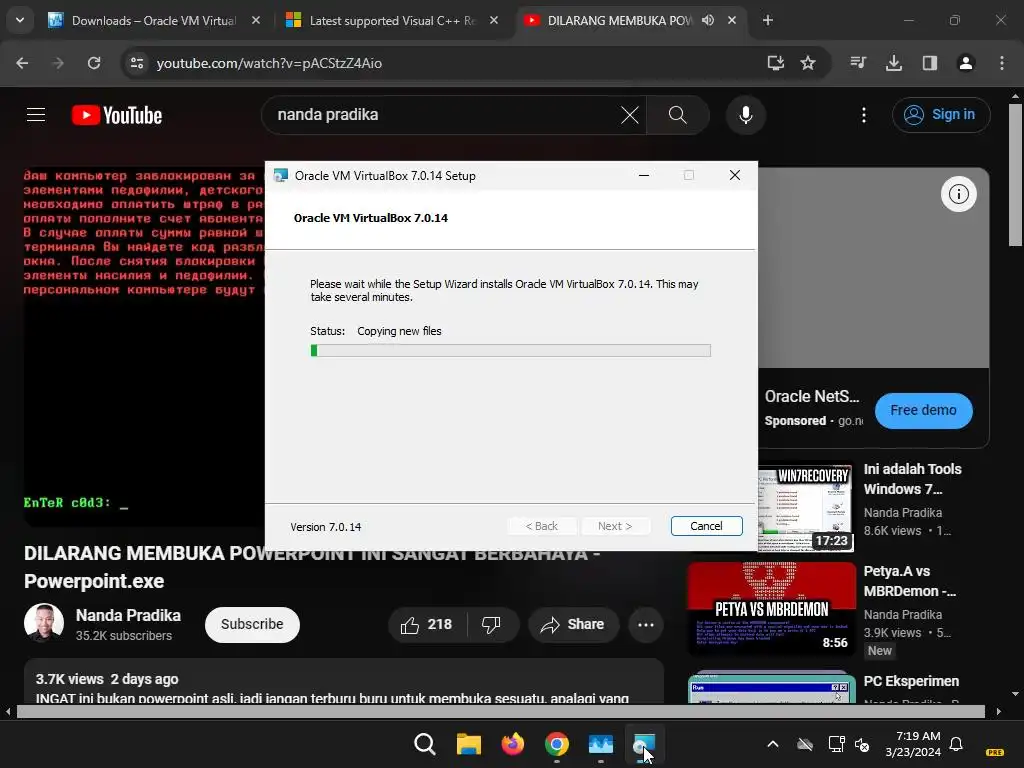Image resolution: width=1024 pixels, height=768 pixels.
Task: Close the Visual C++ browser tab
Action: point(494,20)
